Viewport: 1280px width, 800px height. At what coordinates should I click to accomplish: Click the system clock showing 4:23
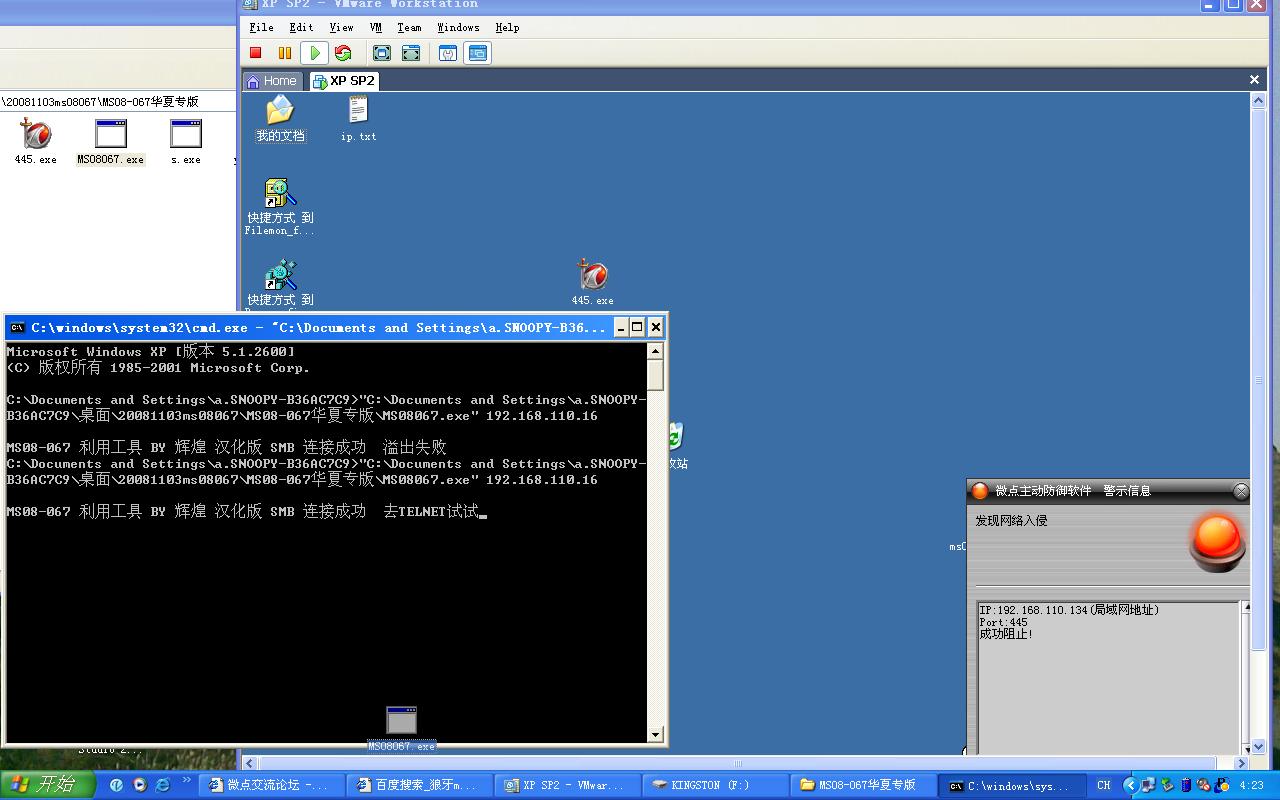1251,786
